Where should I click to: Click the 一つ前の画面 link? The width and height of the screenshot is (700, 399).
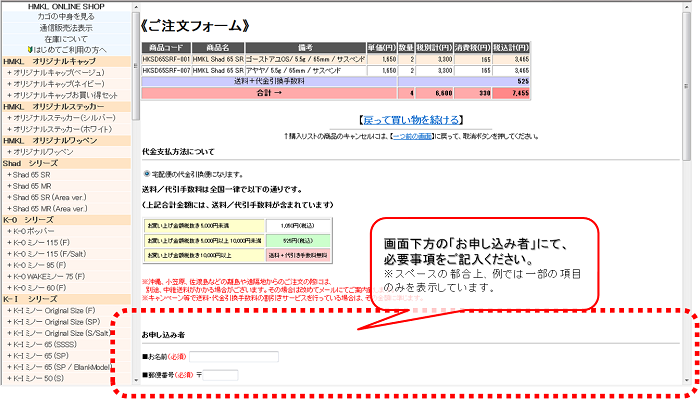(x=412, y=136)
